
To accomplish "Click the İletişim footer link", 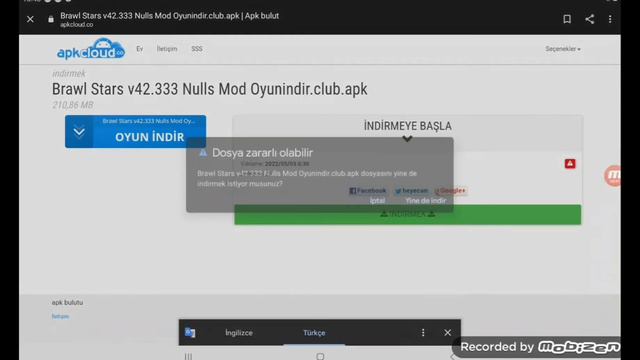I will click(60, 316).
